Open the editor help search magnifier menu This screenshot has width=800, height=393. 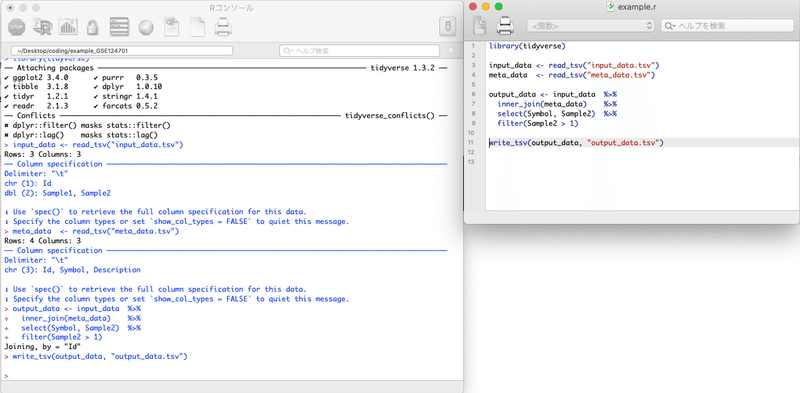[670, 26]
